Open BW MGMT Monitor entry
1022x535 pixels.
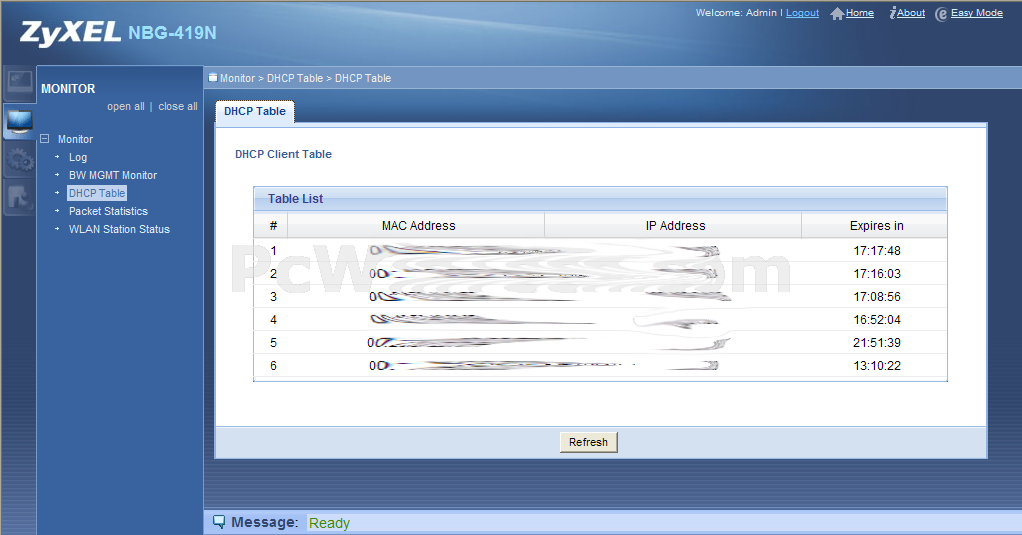click(113, 175)
